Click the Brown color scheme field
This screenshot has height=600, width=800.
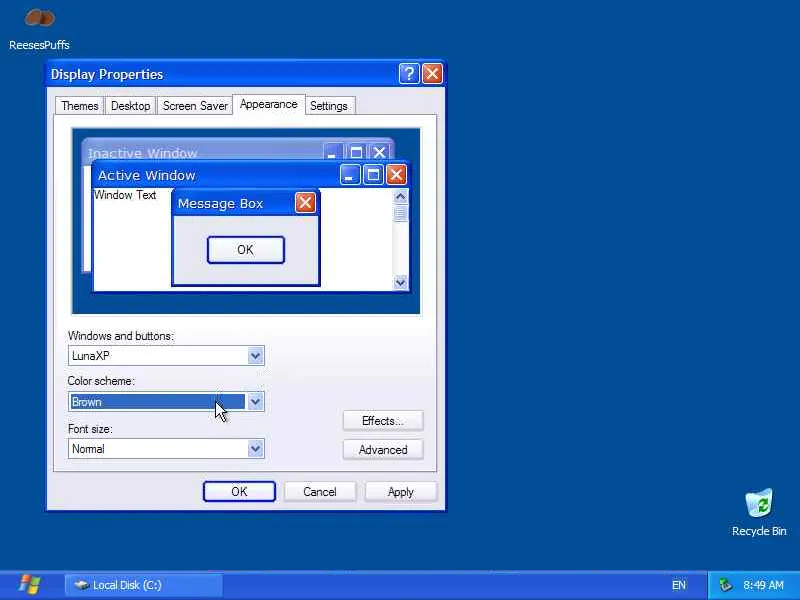point(166,402)
